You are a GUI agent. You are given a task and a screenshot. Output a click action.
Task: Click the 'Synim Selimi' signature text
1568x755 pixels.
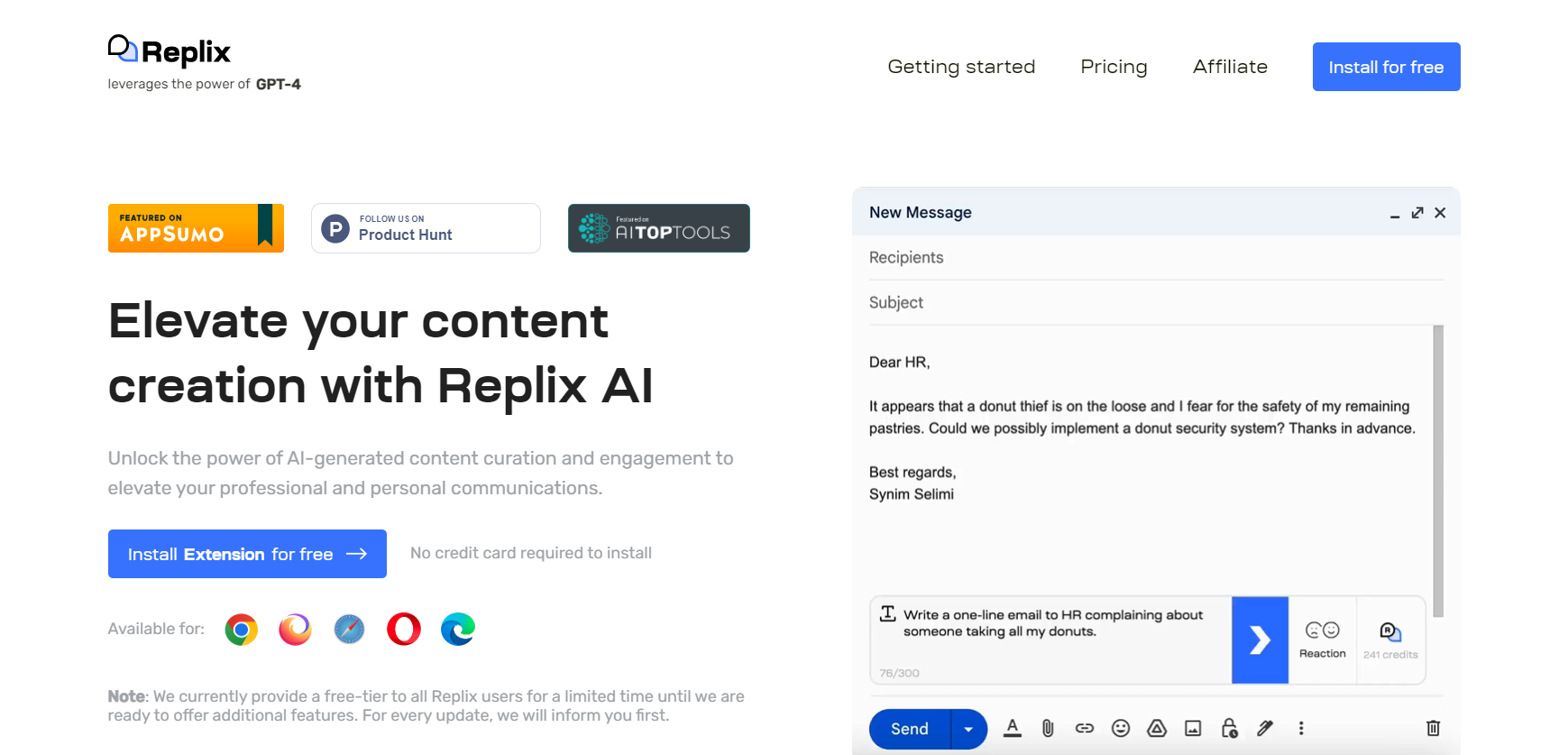(912, 494)
